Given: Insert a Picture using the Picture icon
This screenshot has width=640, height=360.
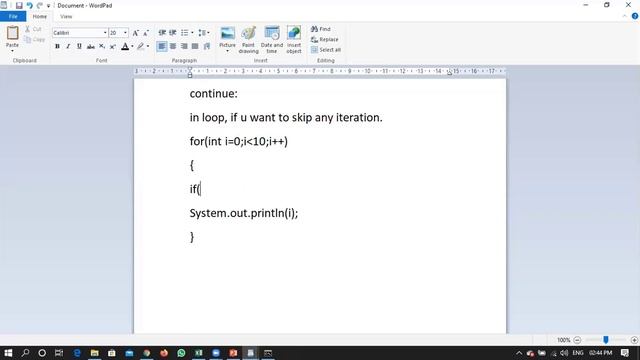Looking at the screenshot, I should tap(227, 33).
